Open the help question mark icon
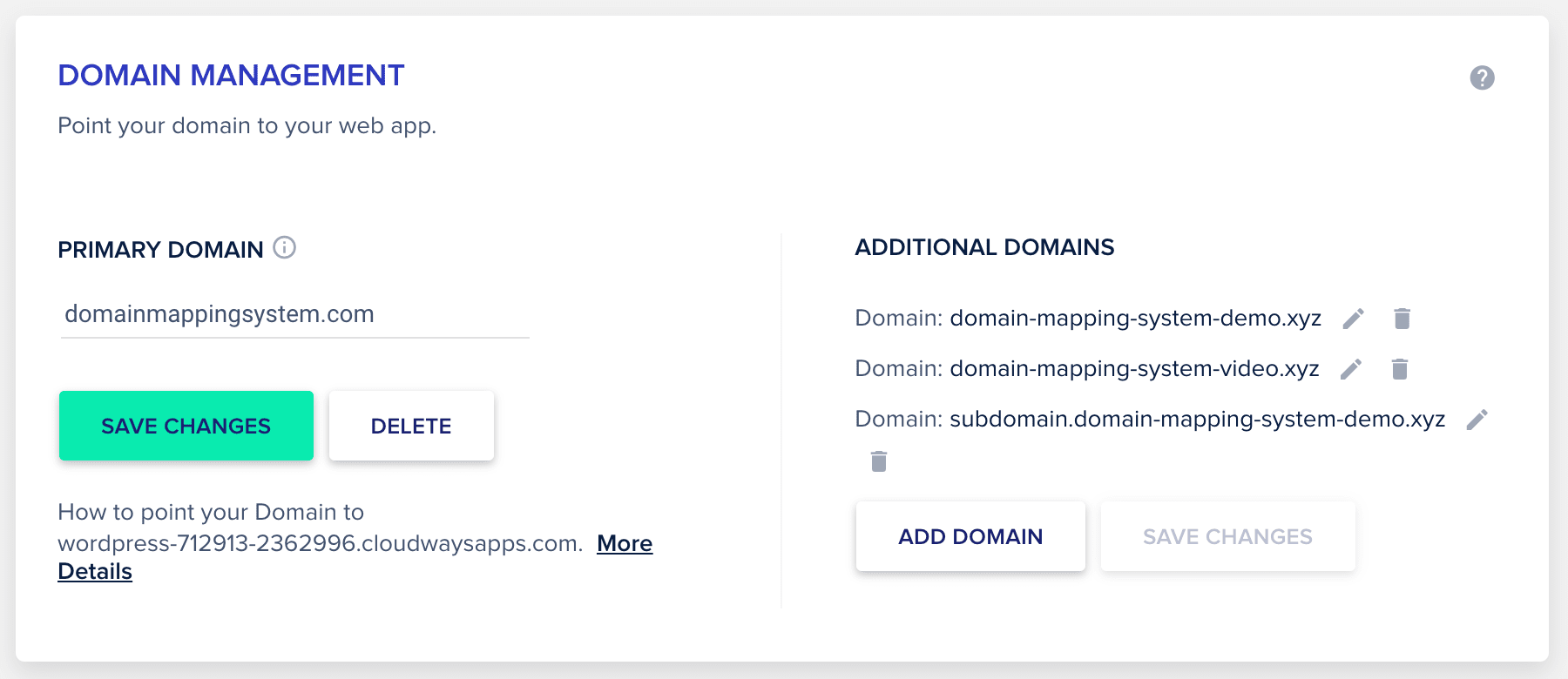Image resolution: width=1568 pixels, height=679 pixels. [x=1482, y=78]
